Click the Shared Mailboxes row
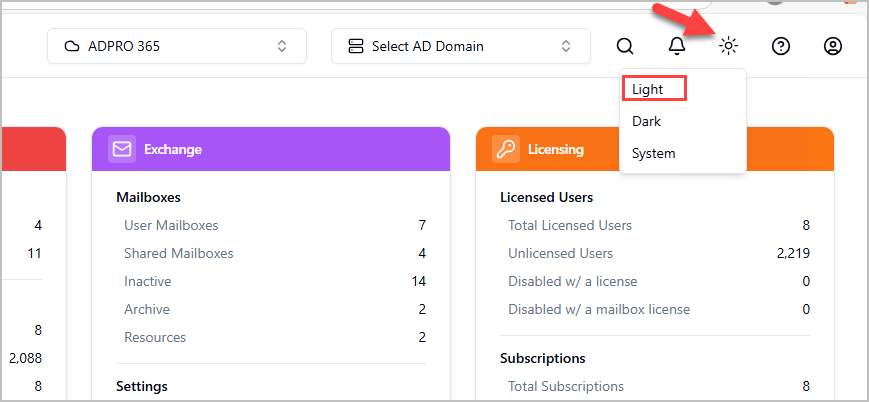869x402 pixels. tap(179, 253)
